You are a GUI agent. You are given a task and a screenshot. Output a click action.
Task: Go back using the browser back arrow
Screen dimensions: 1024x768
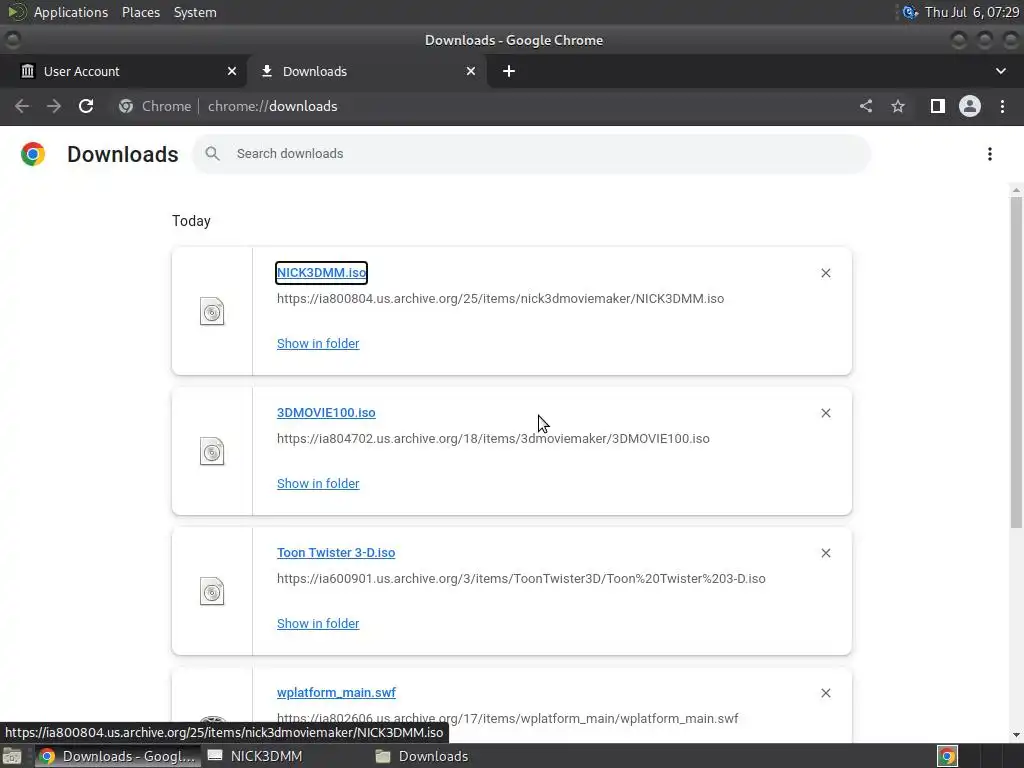click(x=22, y=106)
